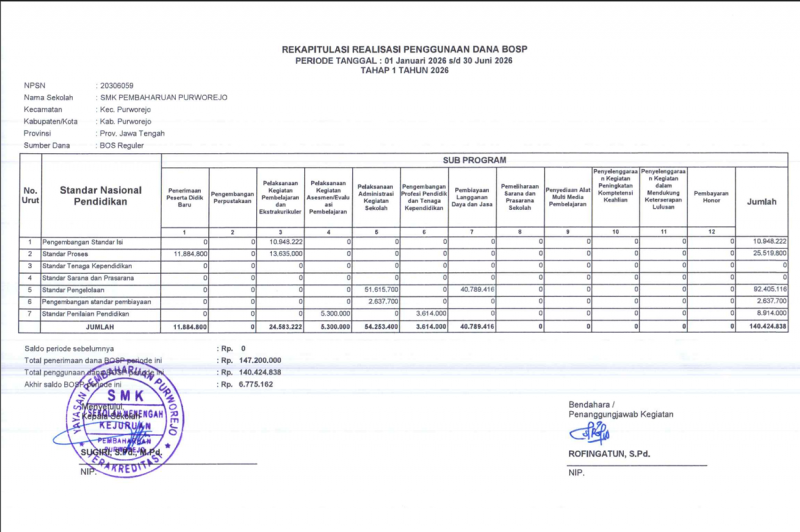Select "5.300.000" in the Standar Penilaian Pendidikan row
Image resolution: width=800 pixels, height=532 pixels.
(x=336, y=314)
